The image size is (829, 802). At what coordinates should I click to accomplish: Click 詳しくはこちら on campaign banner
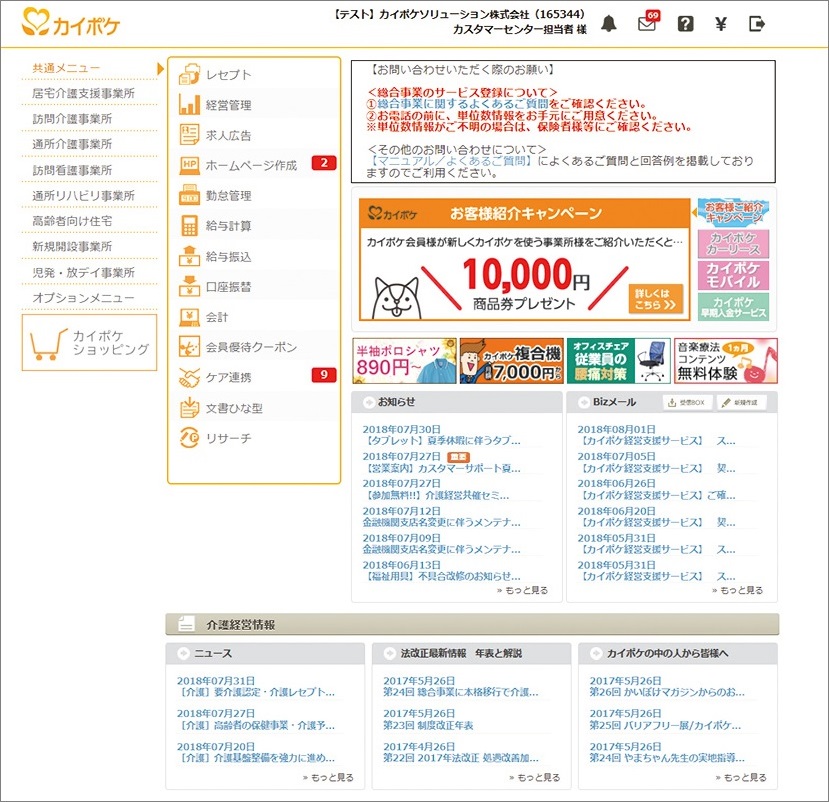tap(655, 299)
